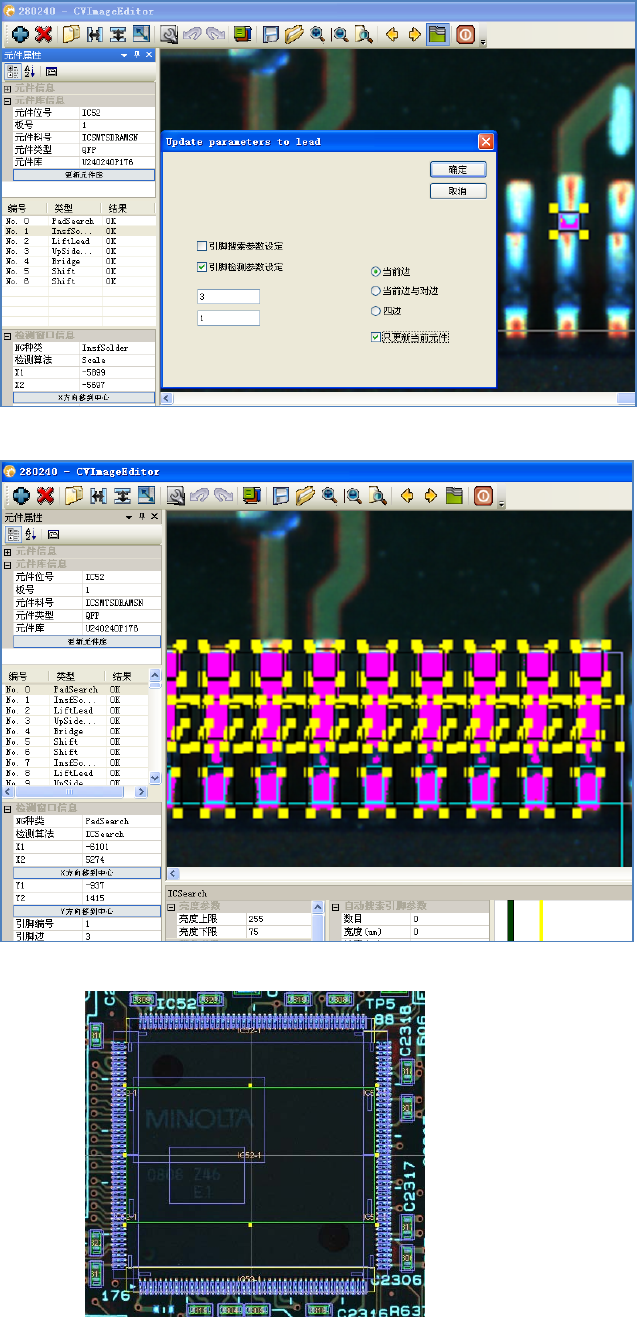The height and width of the screenshot is (1317, 637).
Task: Click the red power icon, upper editor toolbar
Action: click(x=465, y=34)
